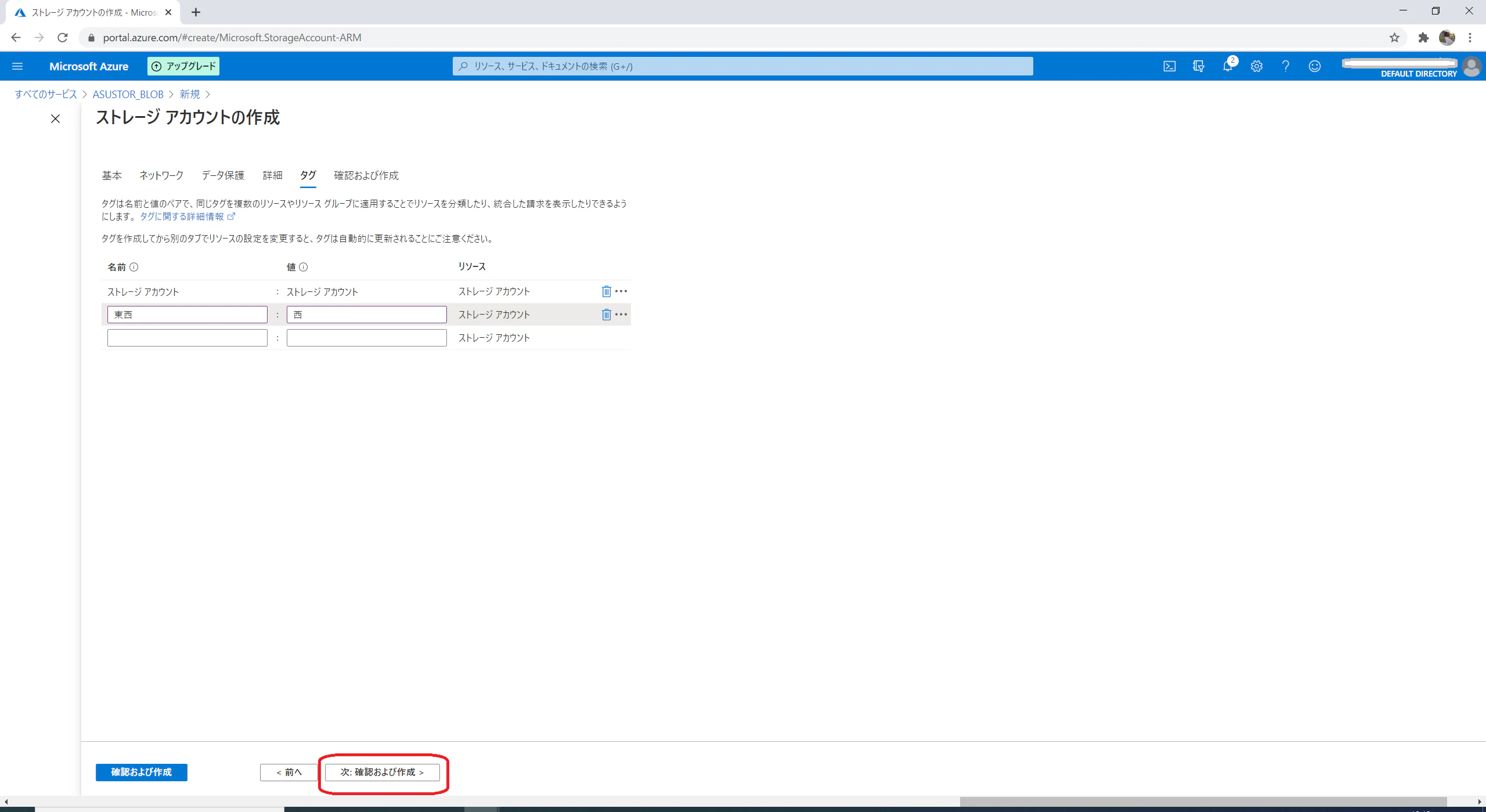Open the directory and subscription filter icon
Screen dimensions: 1486x812
1199,66
